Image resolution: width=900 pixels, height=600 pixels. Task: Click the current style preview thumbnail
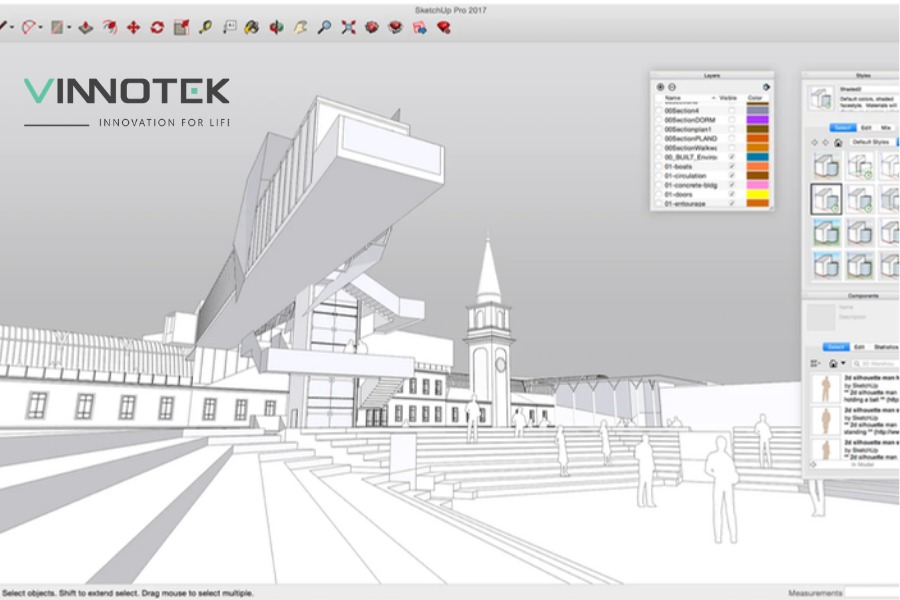point(821,98)
